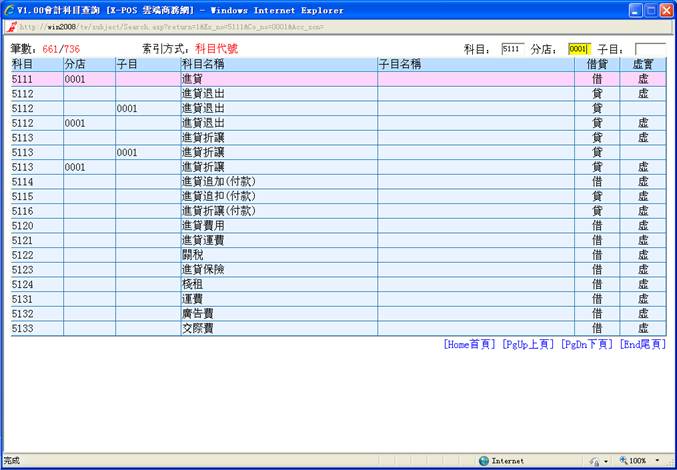This screenshot has height=470, width=677.
Task: Open the zoom level dropdown arrow
Action: click(x=657, y=461)
